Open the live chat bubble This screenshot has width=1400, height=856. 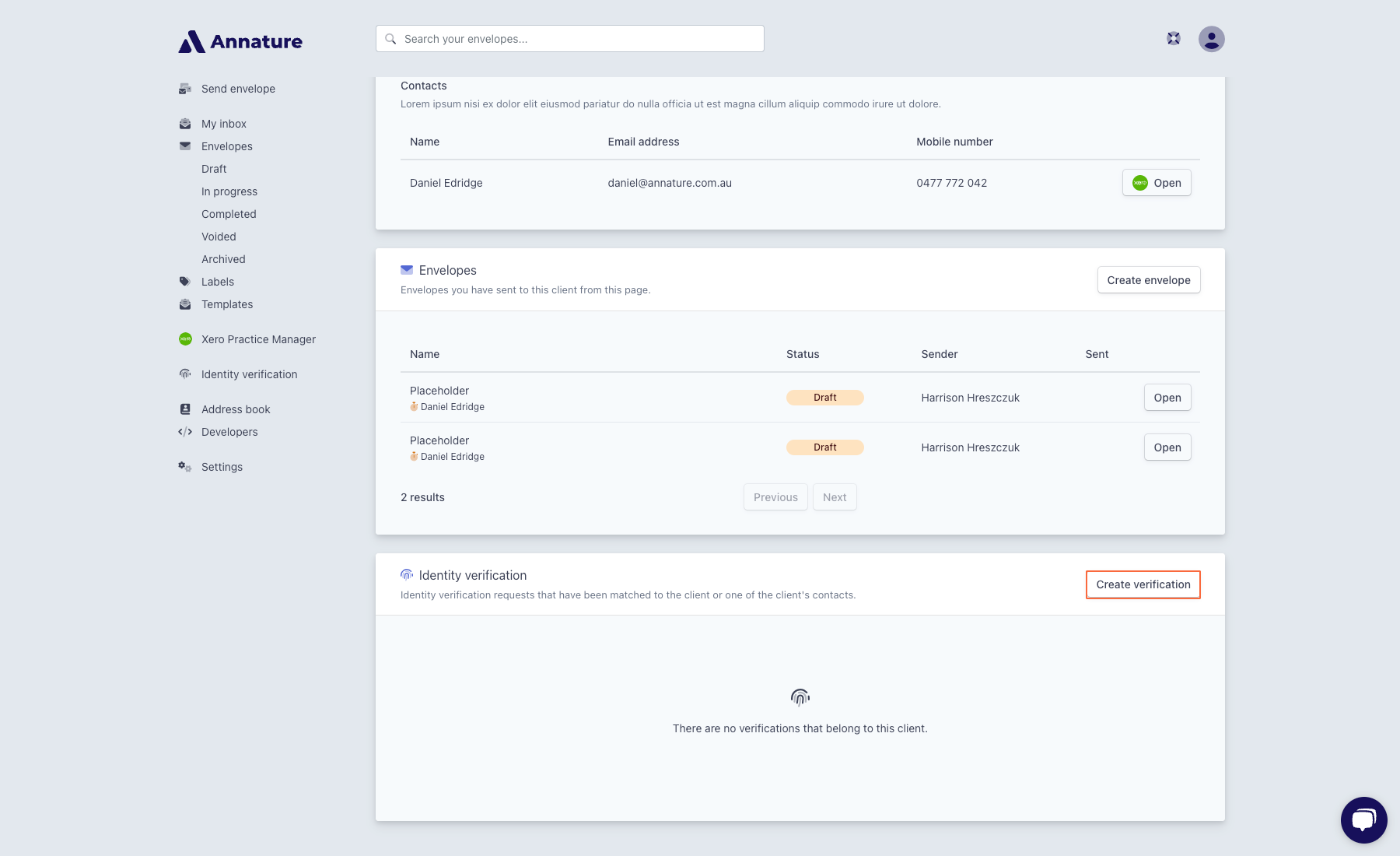(x=1363, y=819)
